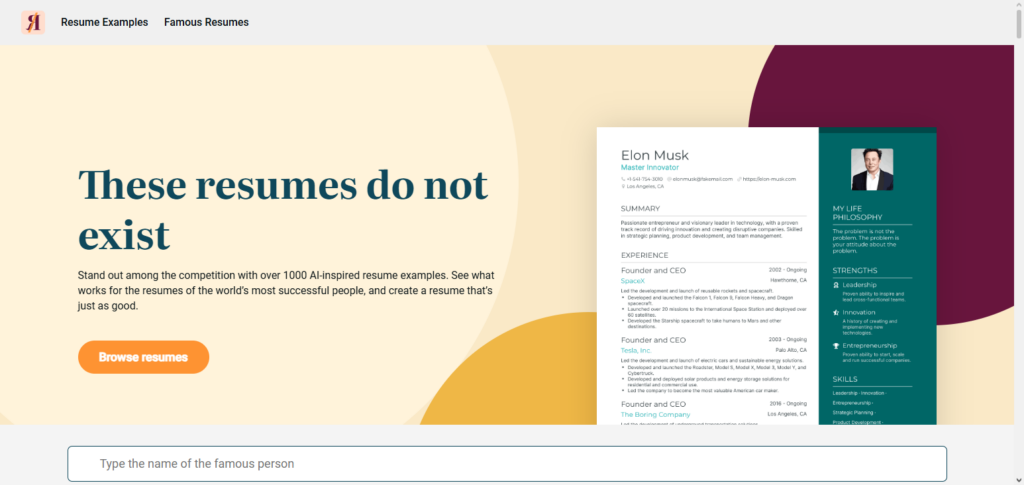Click the Entrepreneurship trophy icon in the resume
1024x485 pixels.
click(x=836, y=346)
